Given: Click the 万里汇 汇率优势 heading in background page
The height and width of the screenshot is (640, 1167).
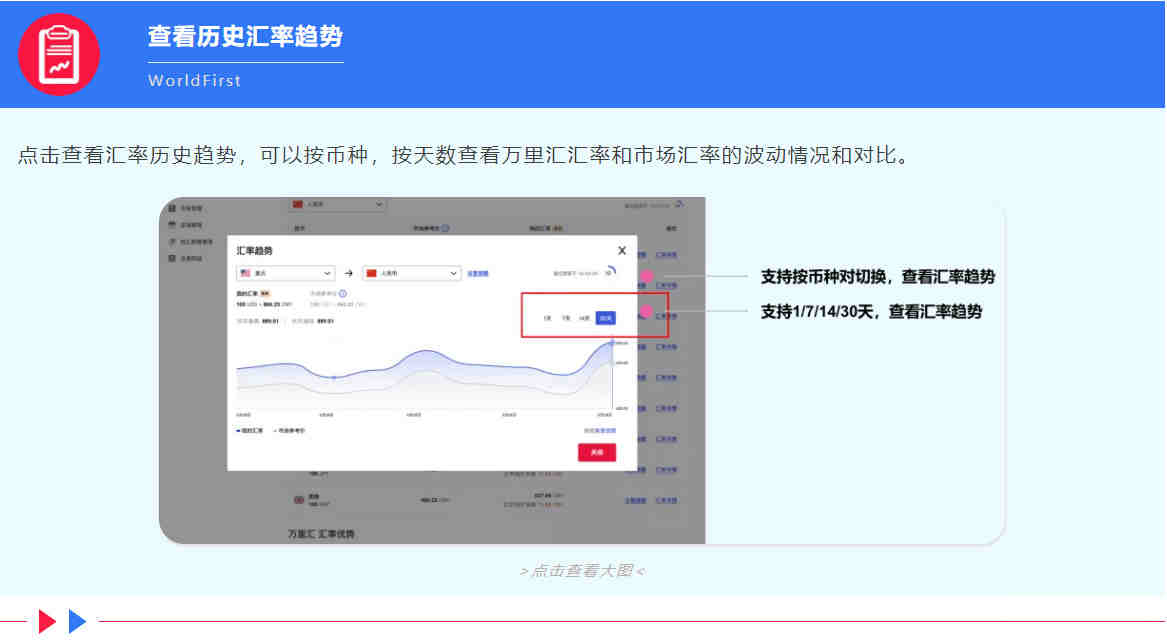Looking at the screenshot, I should tap(322, 534).
